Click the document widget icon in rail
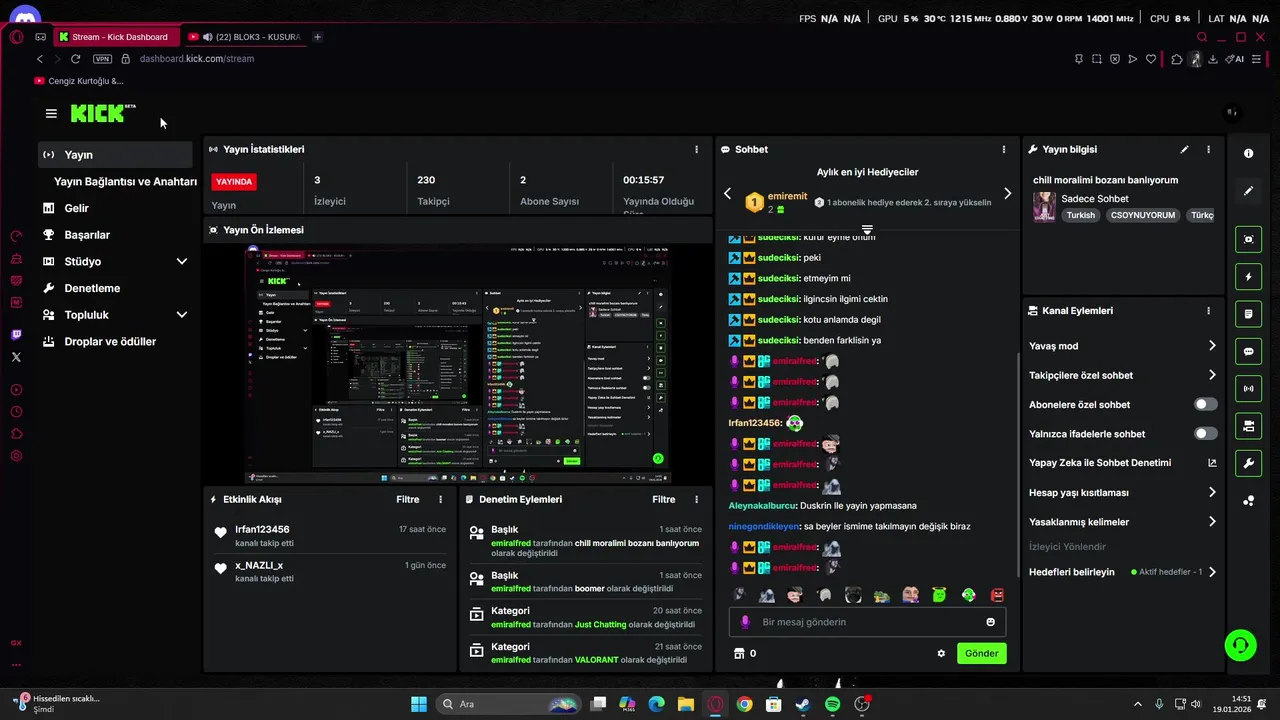1280x720 pixels. (1248, 314)
